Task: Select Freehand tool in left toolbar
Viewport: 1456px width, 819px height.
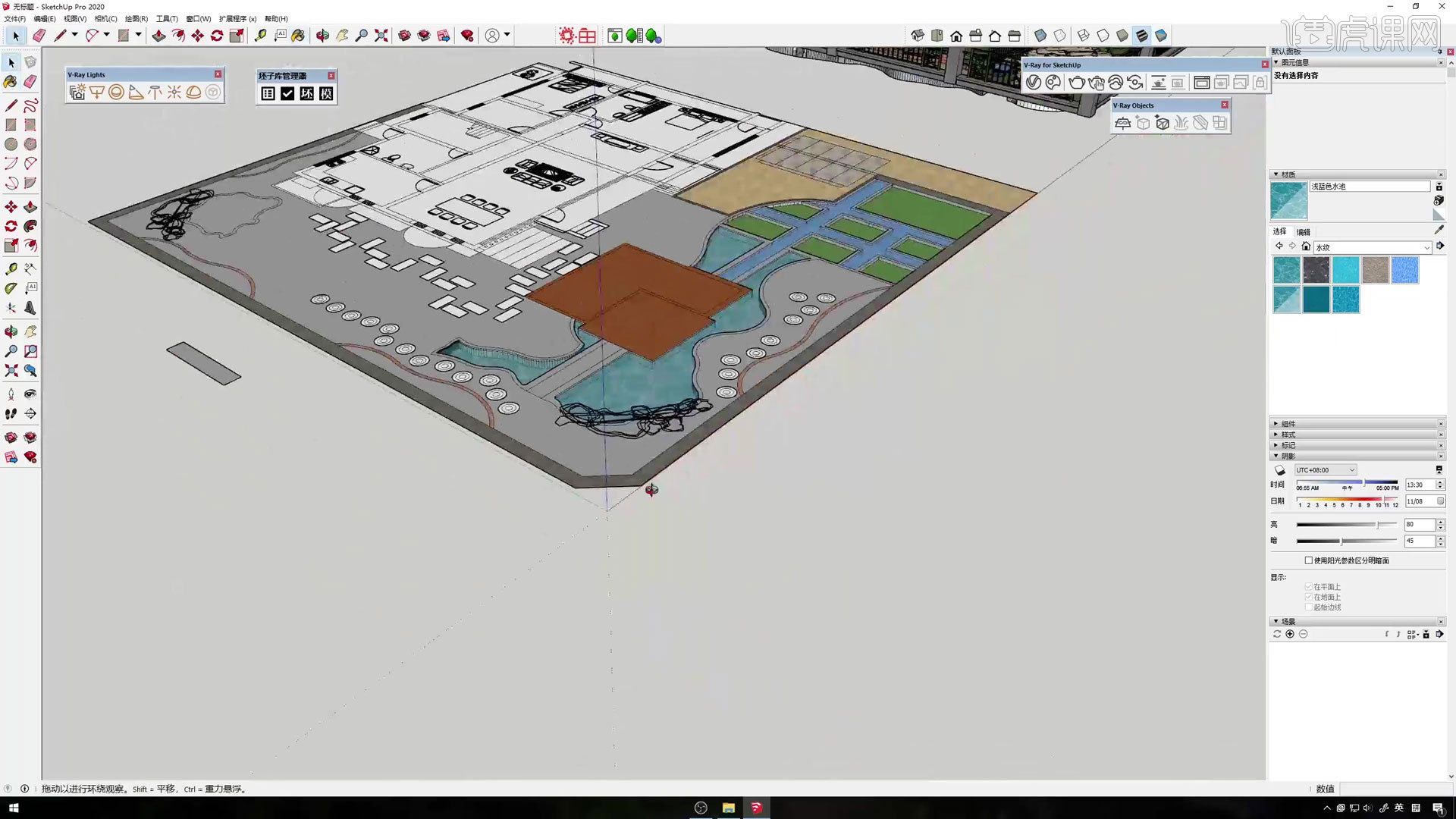Action: [x=30, y=105]
